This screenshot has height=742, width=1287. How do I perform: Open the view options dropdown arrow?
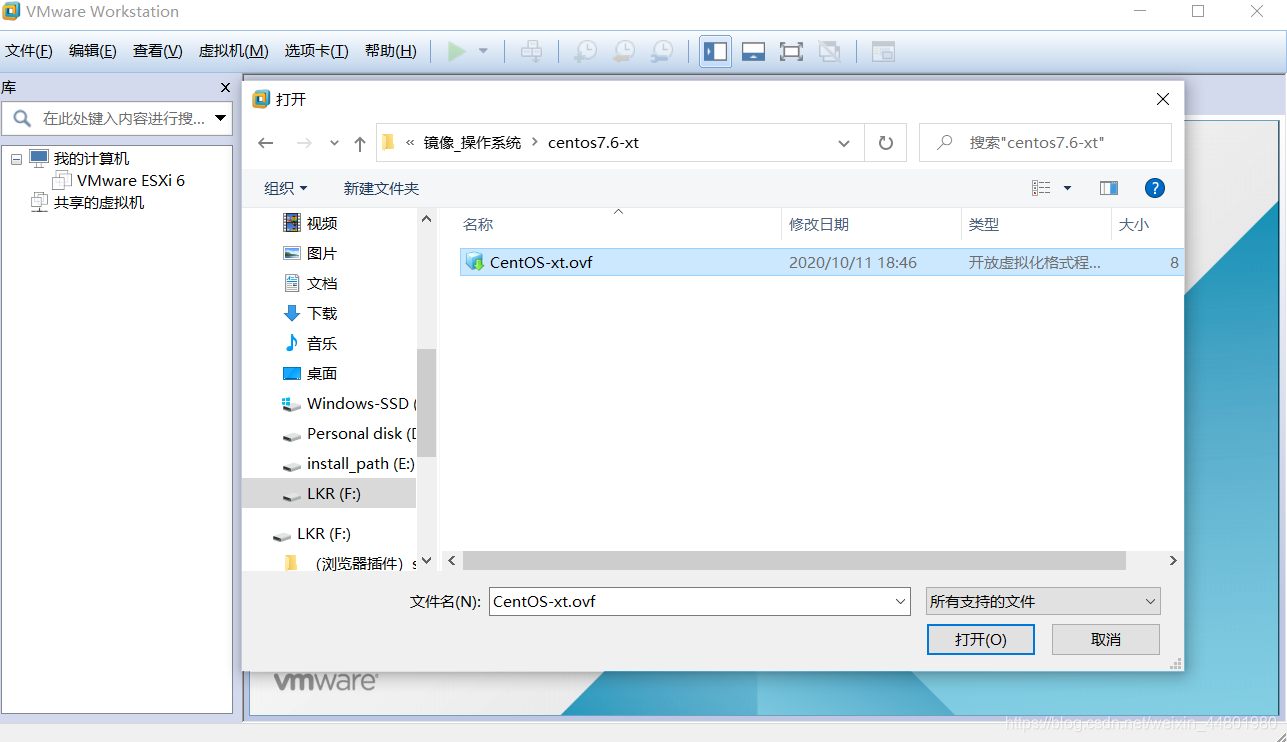1067,188
